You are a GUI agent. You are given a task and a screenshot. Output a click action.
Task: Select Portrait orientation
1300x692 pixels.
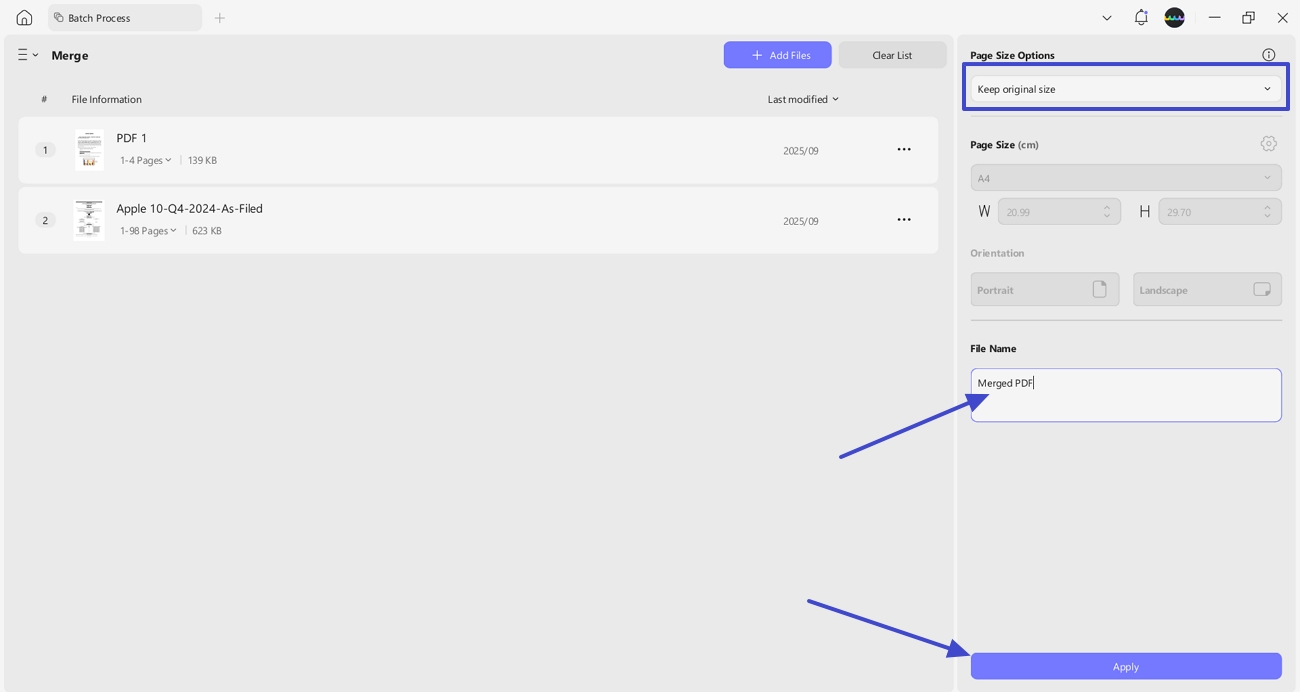pyautogui.click(x=1044, y=289)
